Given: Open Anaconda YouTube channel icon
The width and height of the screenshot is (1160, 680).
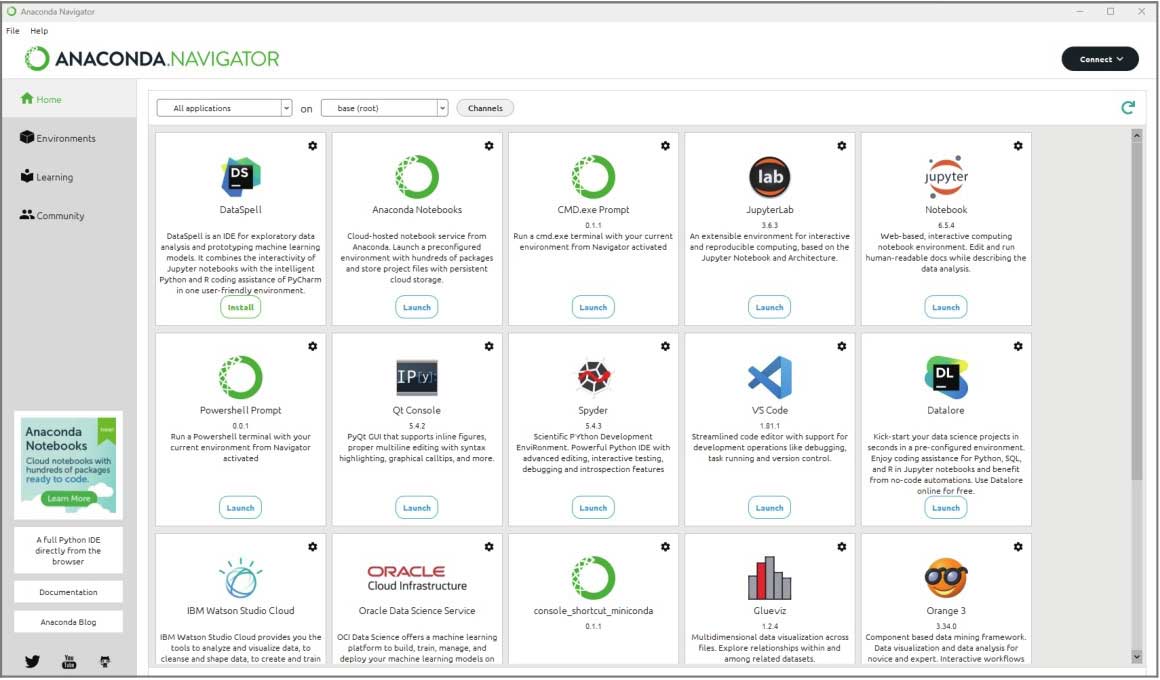Looking at the screenshot, I should tap(69, 662).
